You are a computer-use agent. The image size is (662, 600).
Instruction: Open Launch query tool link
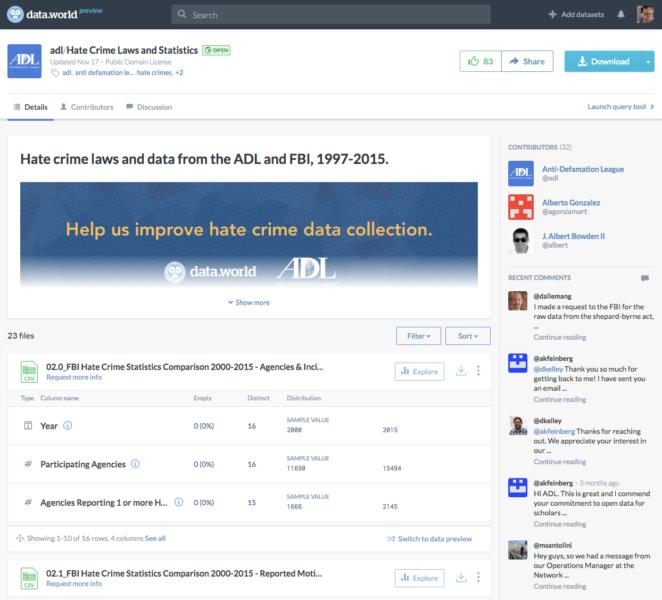pos(621,106)
